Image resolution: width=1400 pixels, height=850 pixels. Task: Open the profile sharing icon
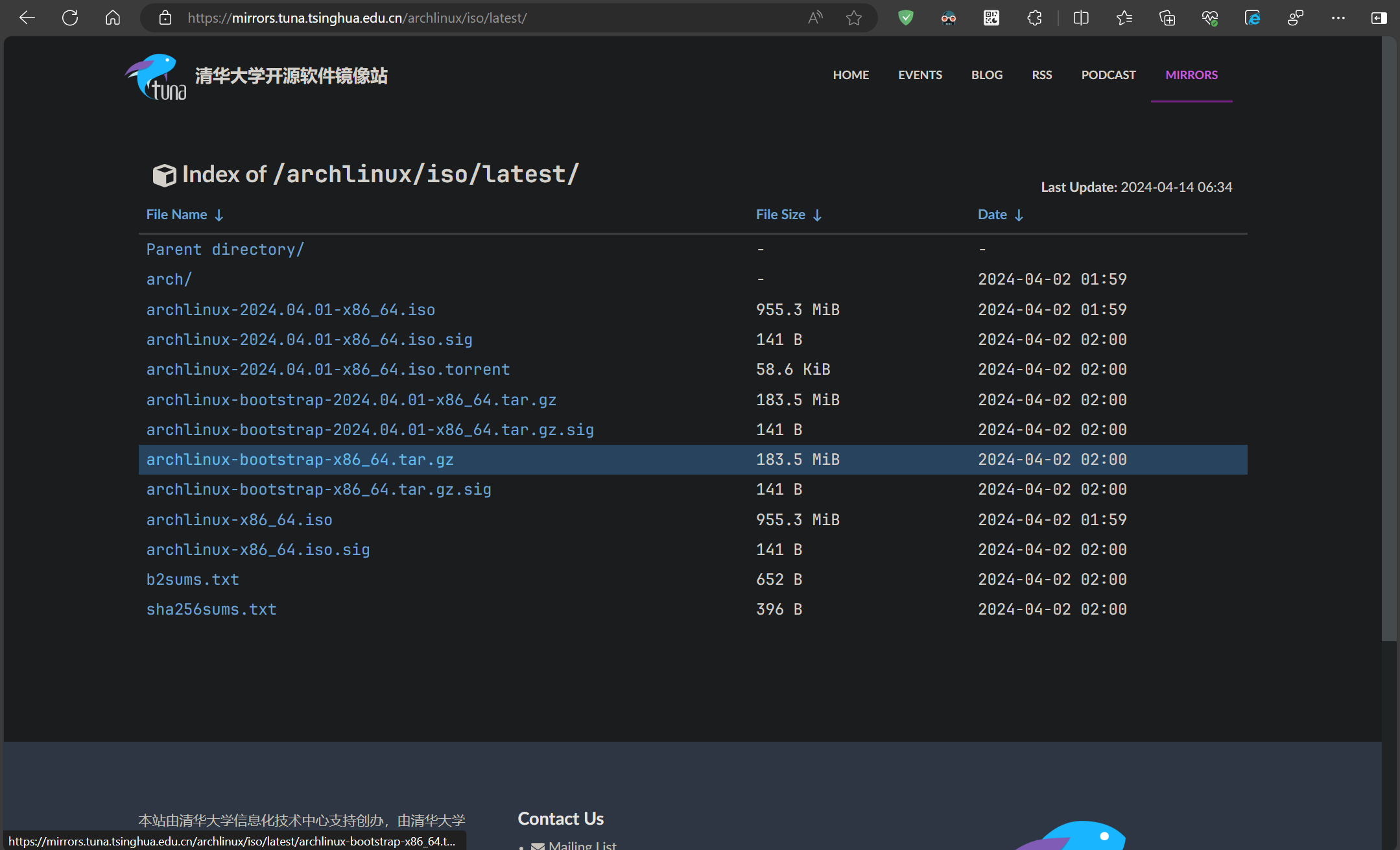[x=1296, y=18]
